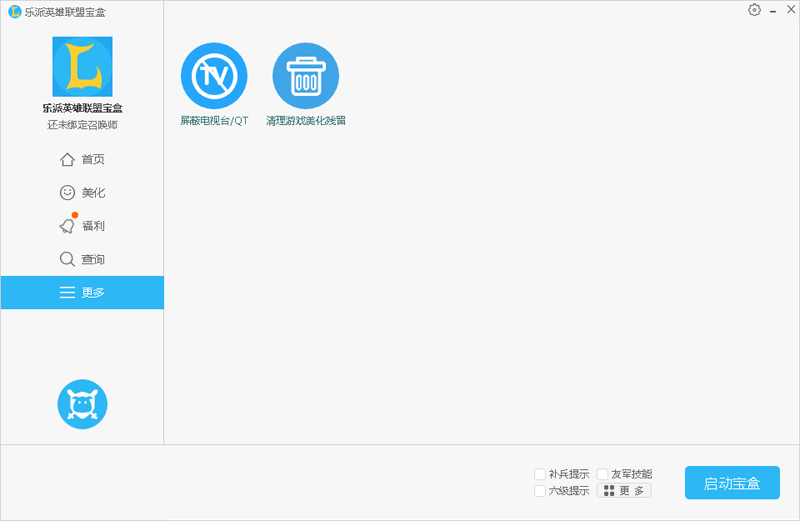Click the 还未绑定召唤师 text
The height and width of the screenshot is (521, 800).
coord(82,125)
